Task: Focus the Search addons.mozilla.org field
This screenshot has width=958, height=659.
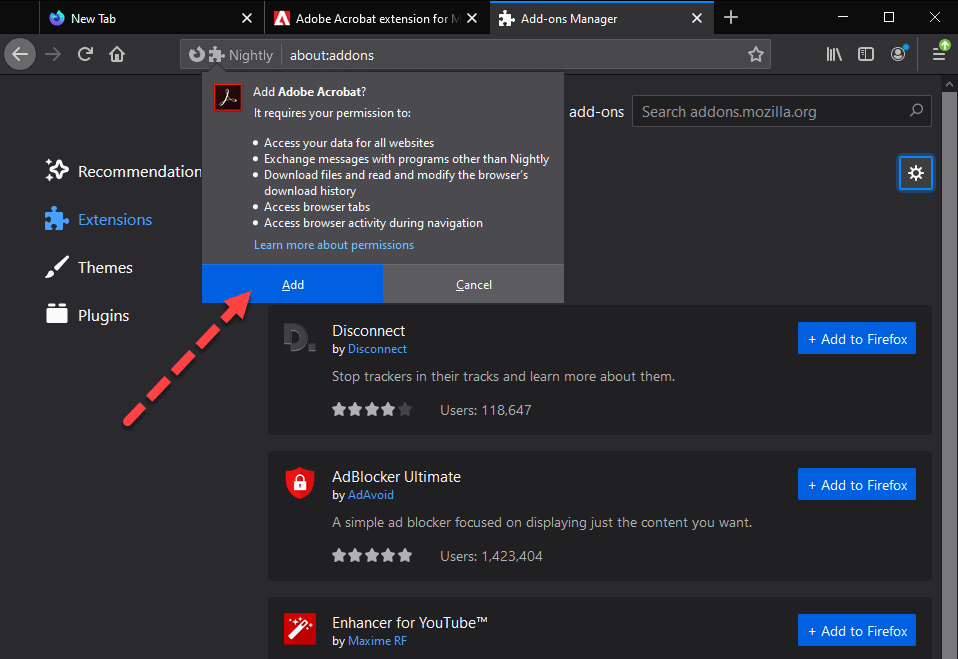Action: point(781,111)
